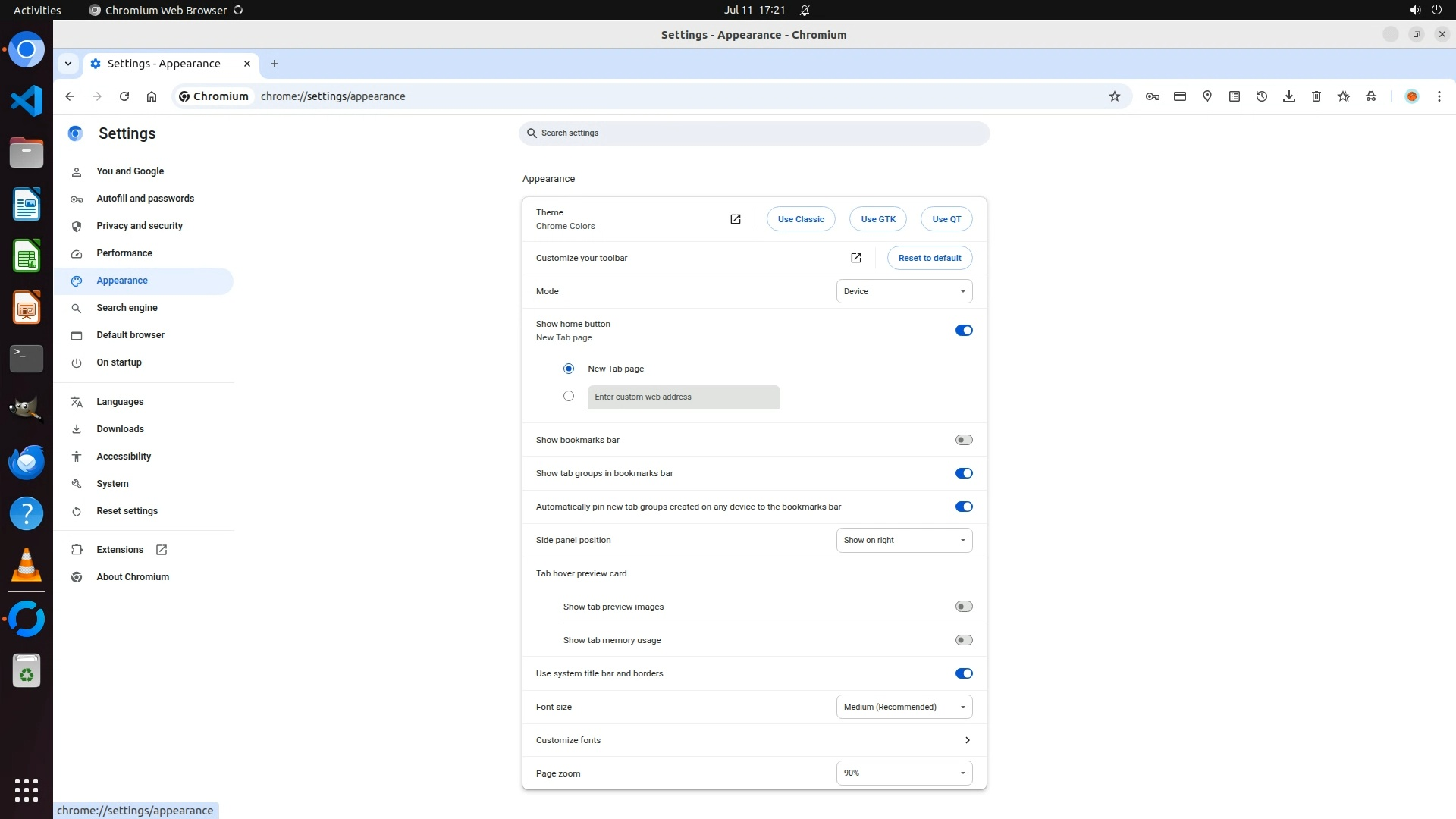Select the custom web address radio button
This screenshot has width=1456, height=819.
point(569,396)
